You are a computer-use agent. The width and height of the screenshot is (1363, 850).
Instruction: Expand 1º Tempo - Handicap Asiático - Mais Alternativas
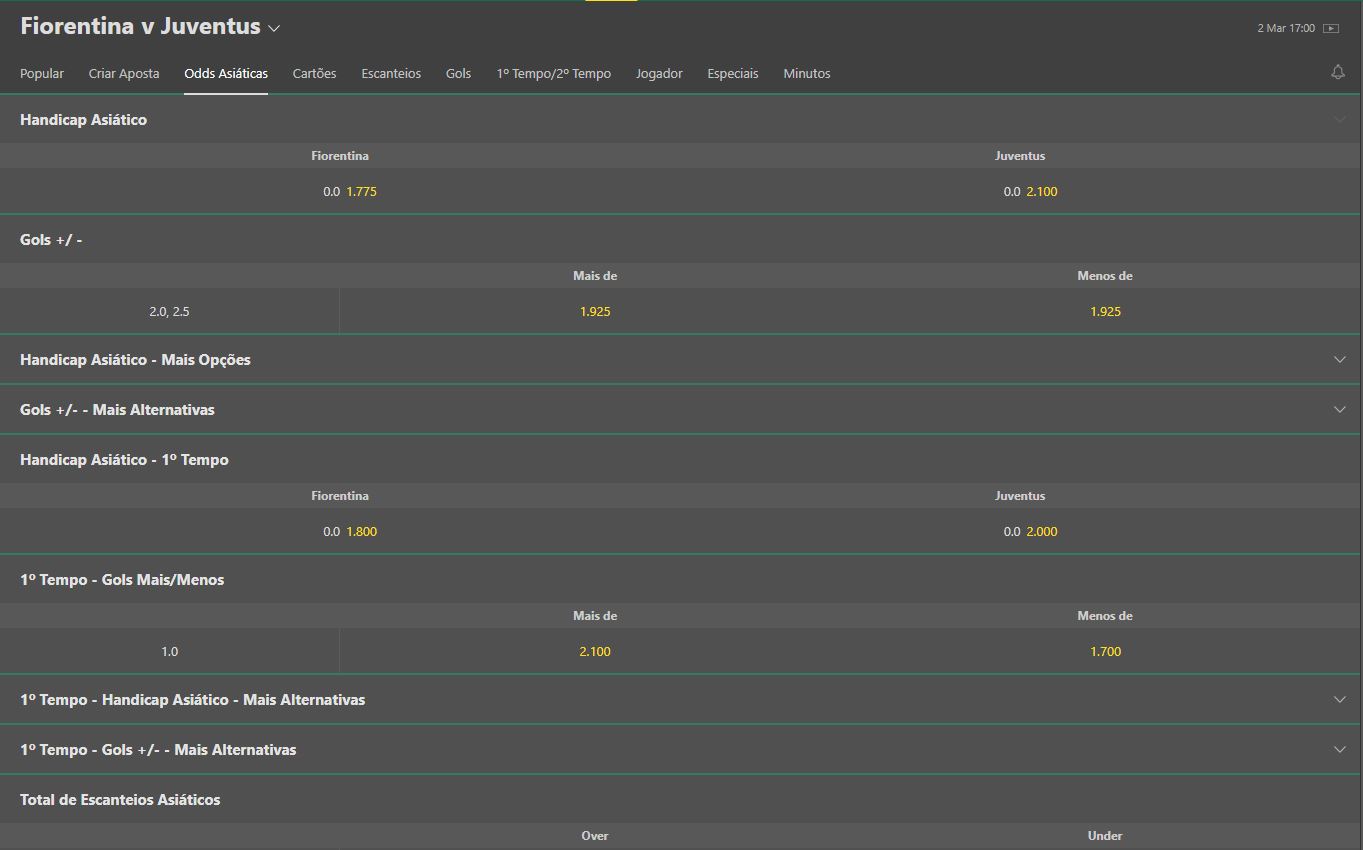point(1340,699)
